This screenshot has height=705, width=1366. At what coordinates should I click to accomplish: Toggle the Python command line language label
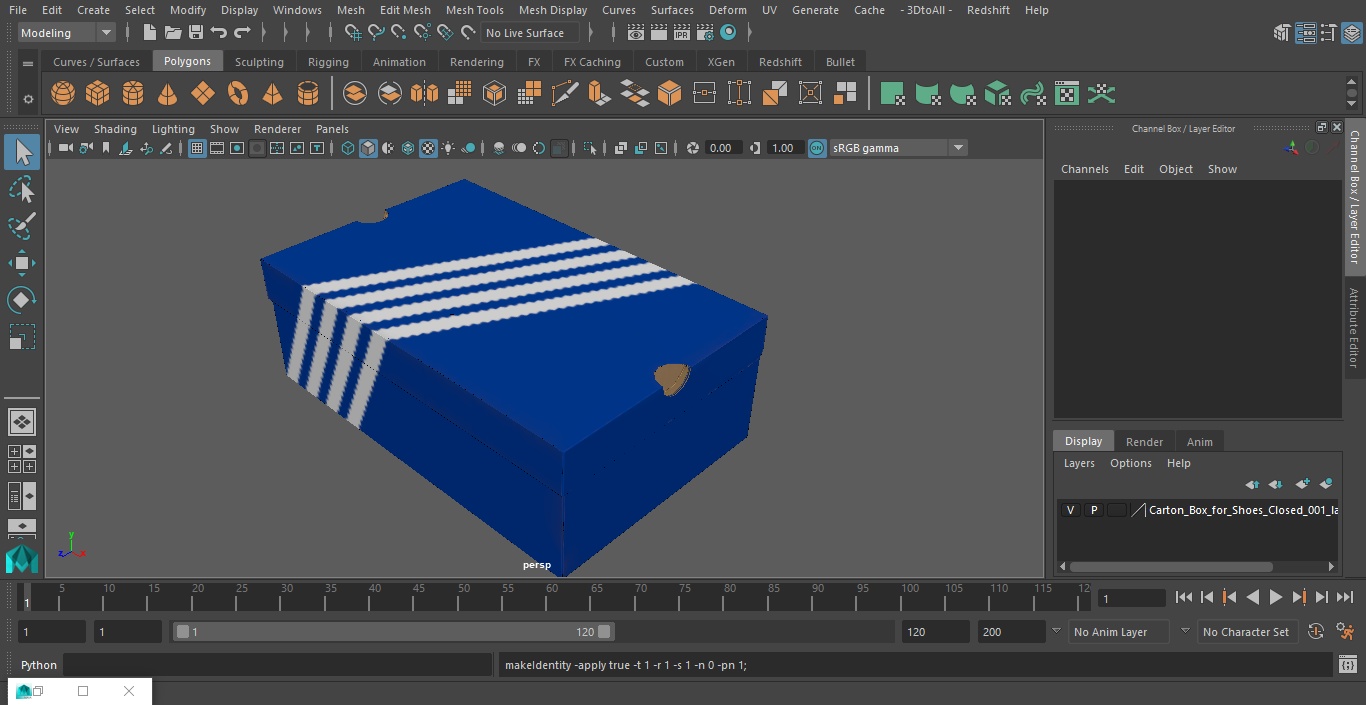point(39,665)
